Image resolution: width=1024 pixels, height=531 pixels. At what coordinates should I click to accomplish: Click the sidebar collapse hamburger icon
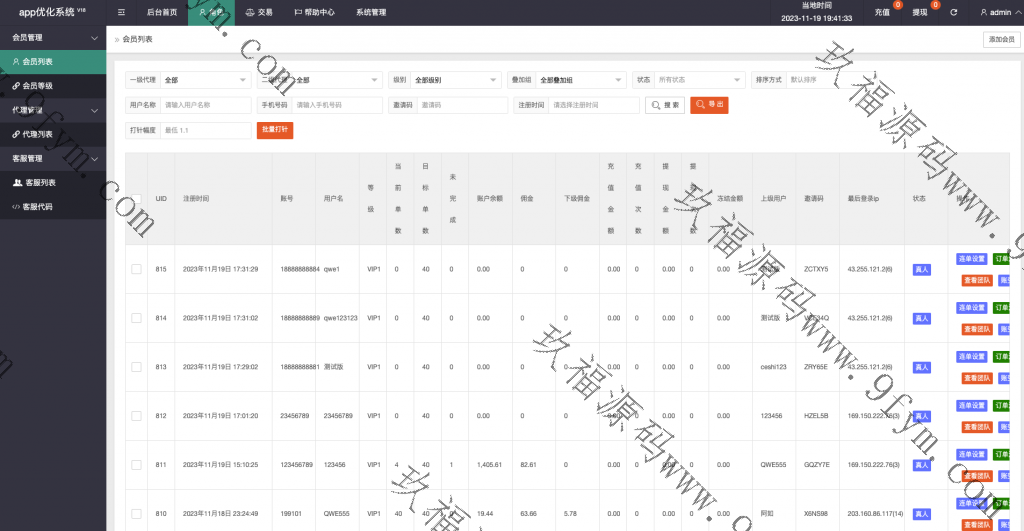point(121,13)
